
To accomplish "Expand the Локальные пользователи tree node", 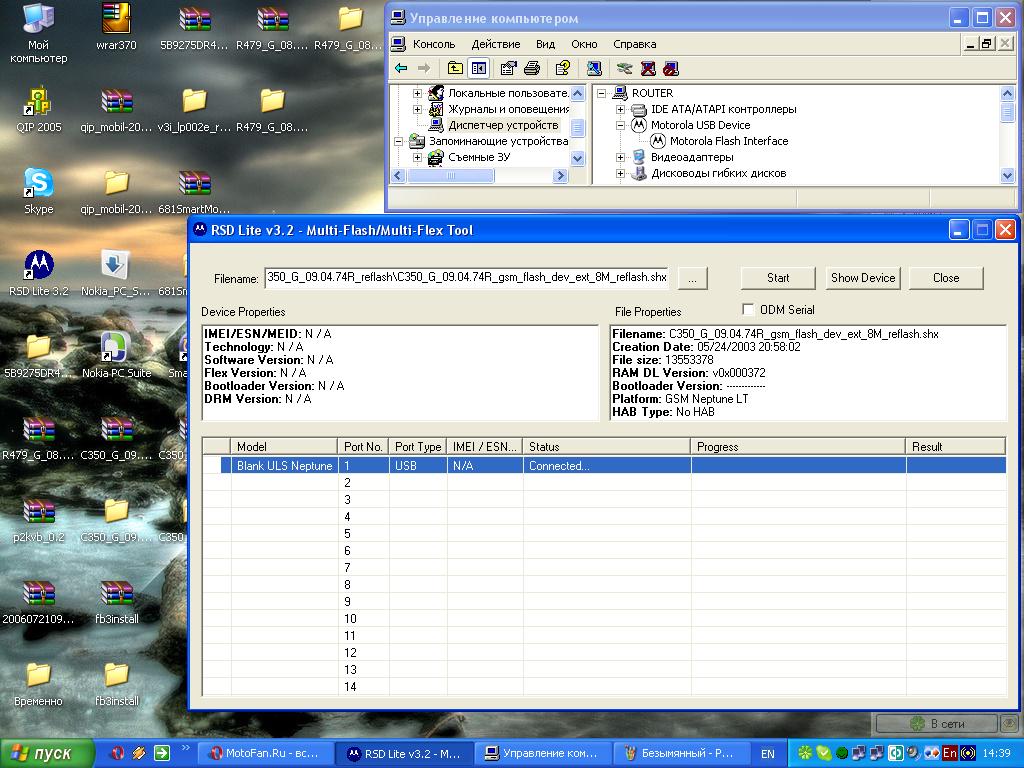I will [417, 93].
